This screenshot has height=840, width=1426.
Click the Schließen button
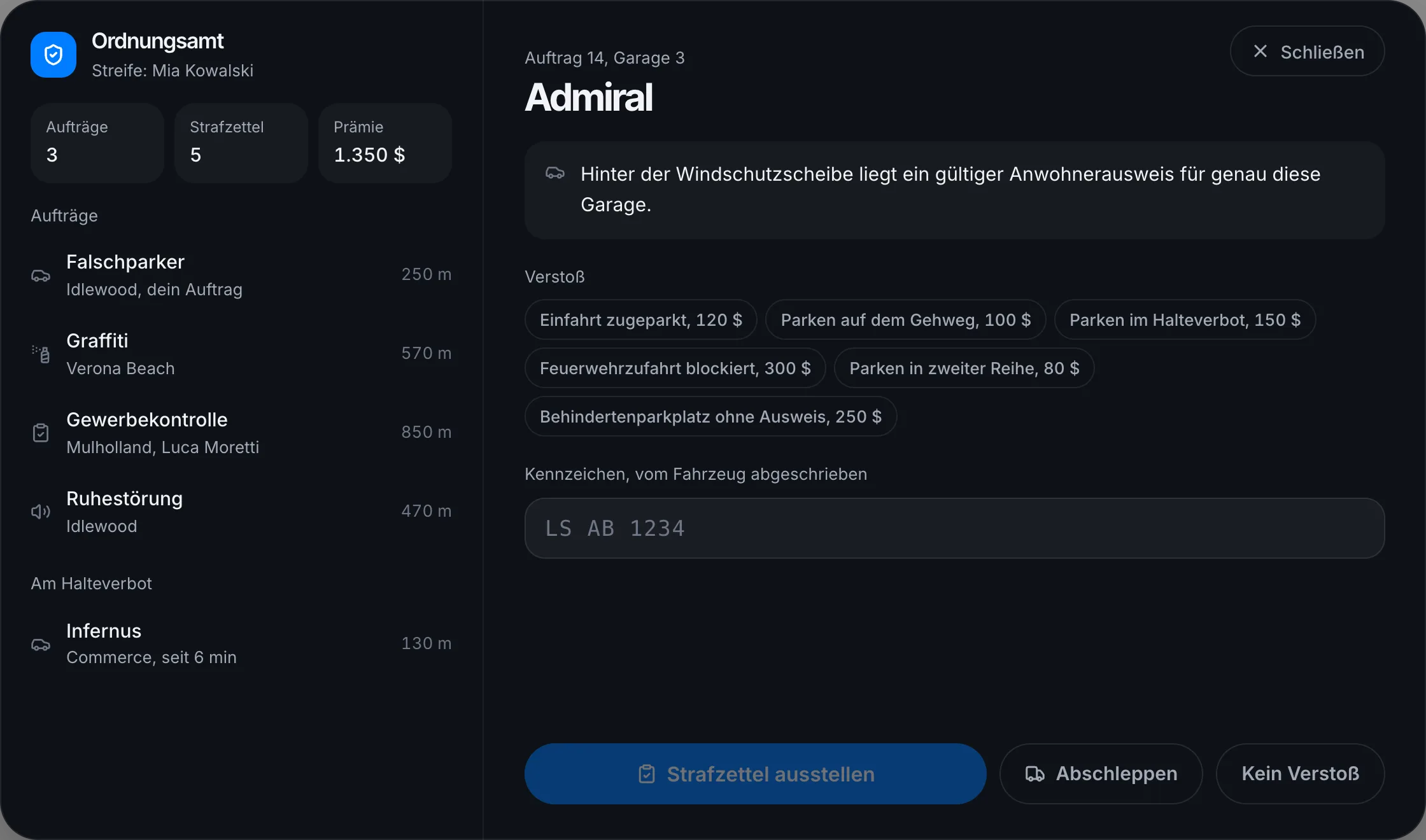coord(1308,51)
